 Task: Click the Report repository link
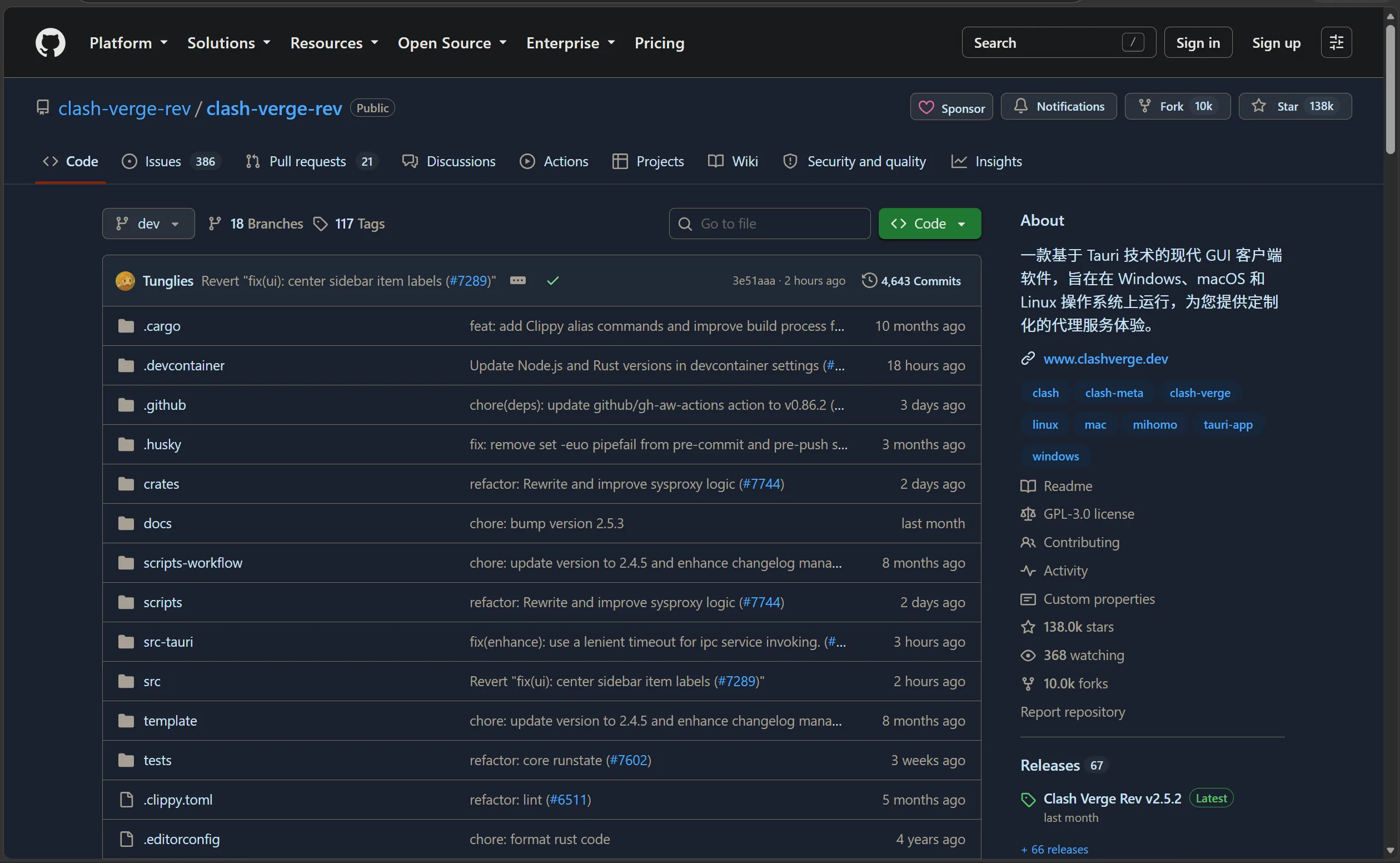point(1073,712)
